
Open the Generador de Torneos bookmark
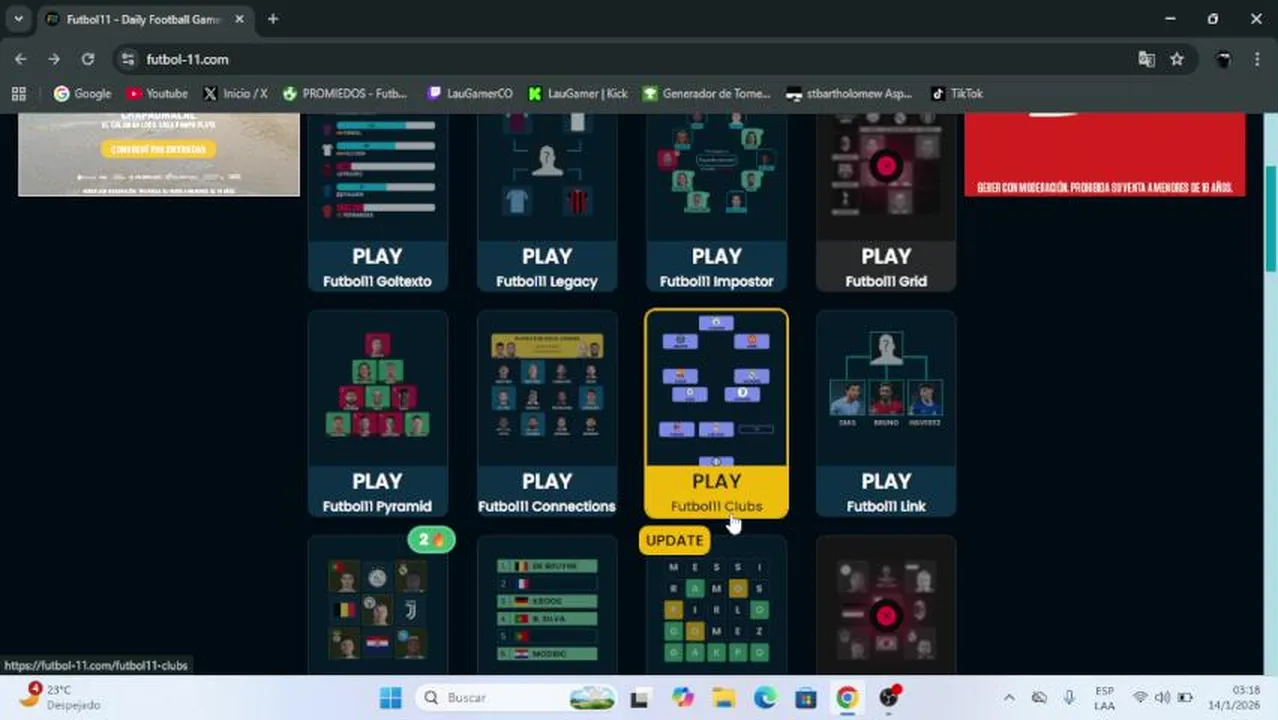click(x=707, y=93)
